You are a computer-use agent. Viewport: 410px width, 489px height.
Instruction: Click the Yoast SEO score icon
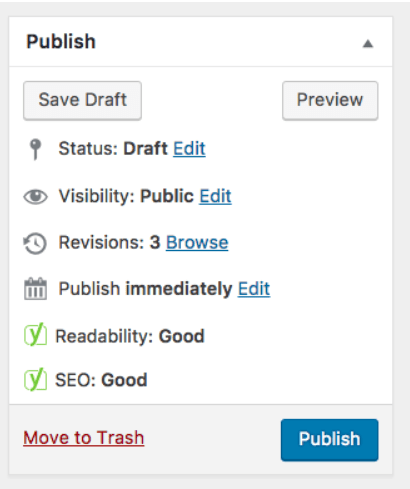pyautogui.click(x=35, y=379)
